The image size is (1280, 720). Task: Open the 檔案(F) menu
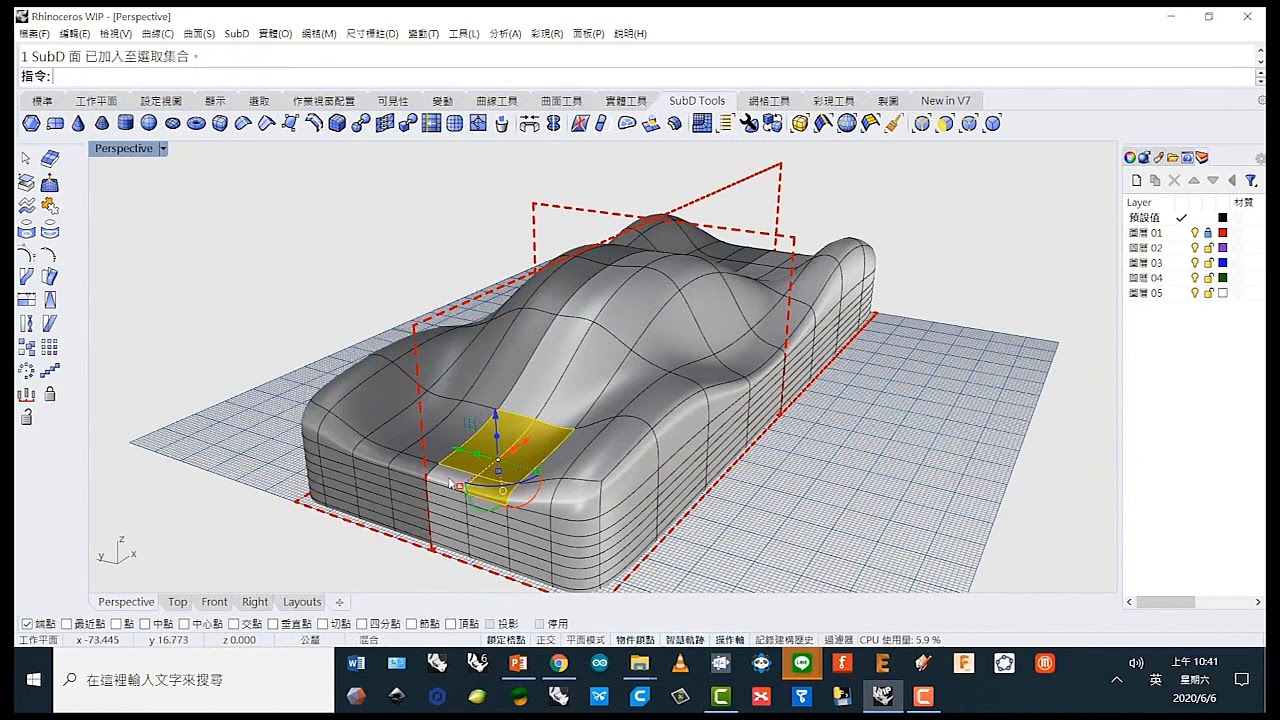tap(34, 34)
